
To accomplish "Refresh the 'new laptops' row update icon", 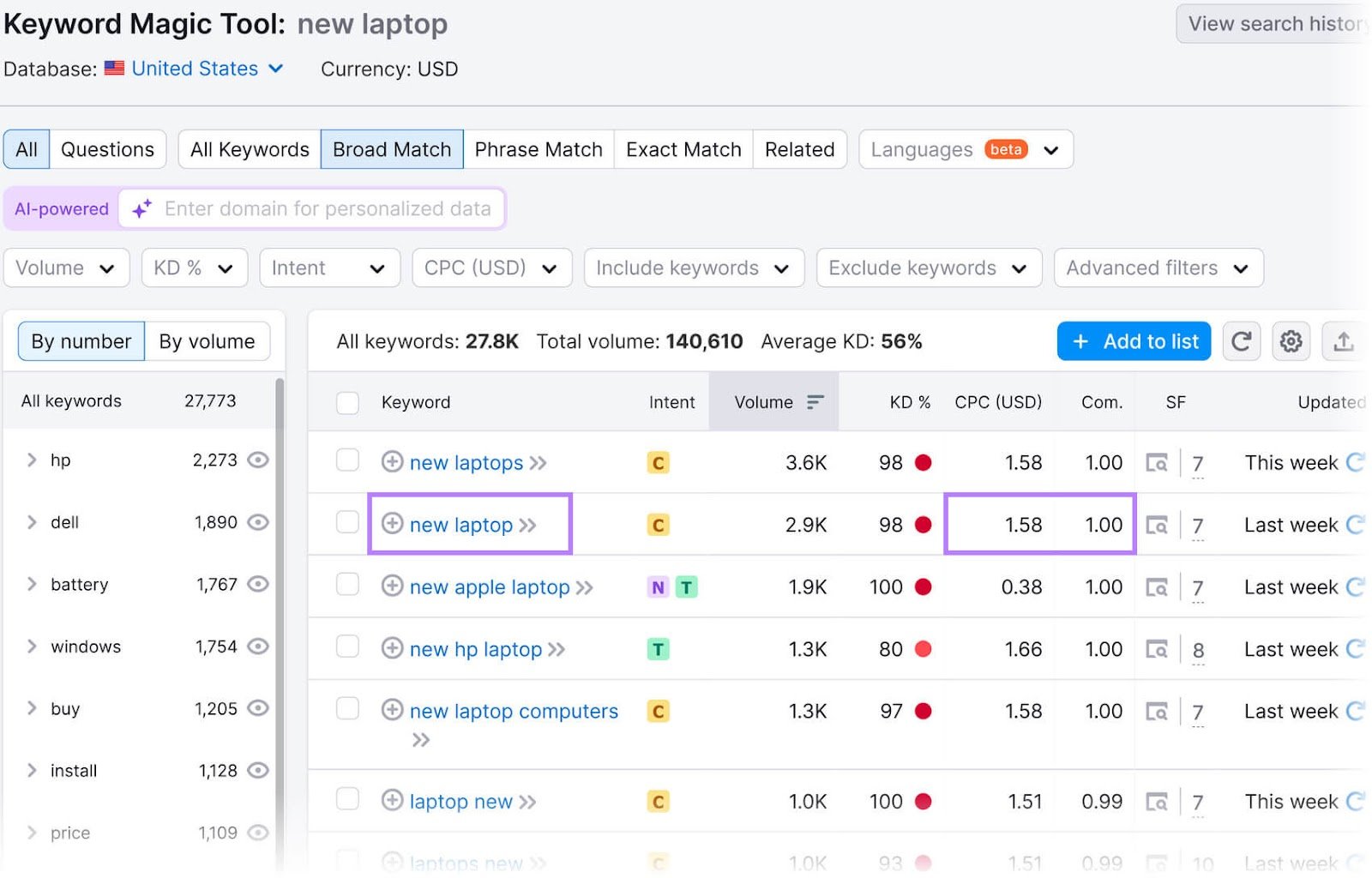I will pyautogui.click(x=1355, y=462).
